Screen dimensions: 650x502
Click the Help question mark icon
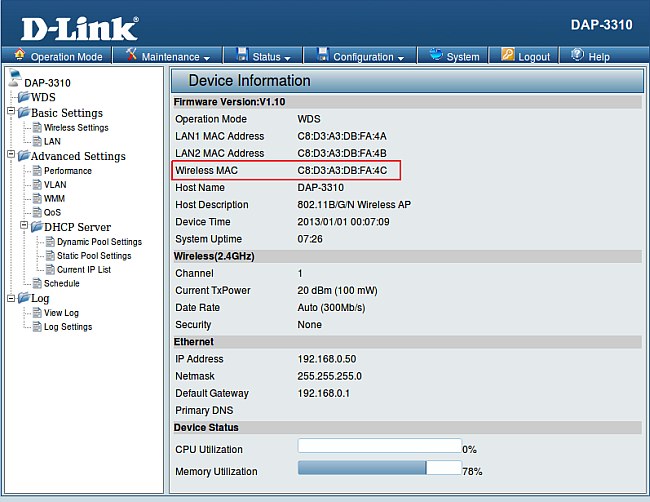(577, 56)
